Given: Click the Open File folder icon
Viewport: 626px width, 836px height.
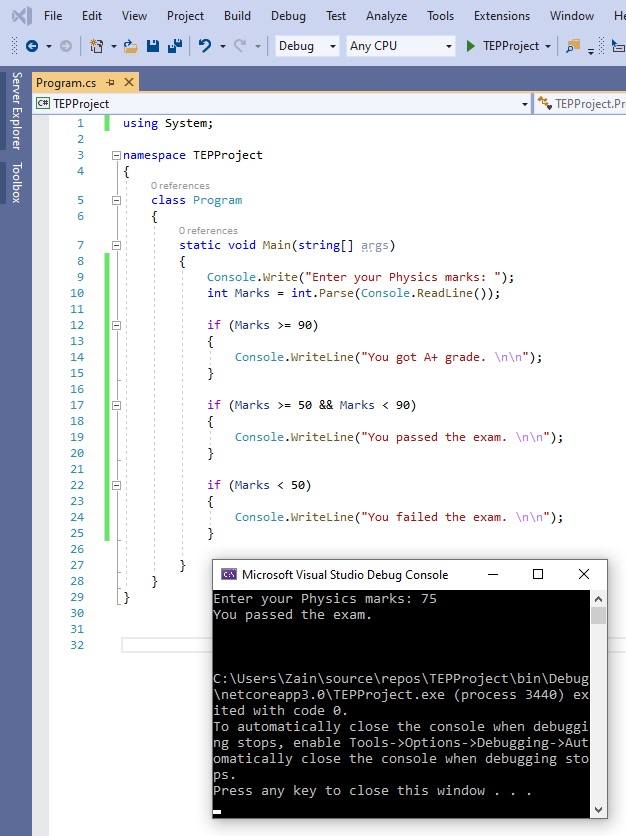Looking at the screenshot, I should [131, 46].
